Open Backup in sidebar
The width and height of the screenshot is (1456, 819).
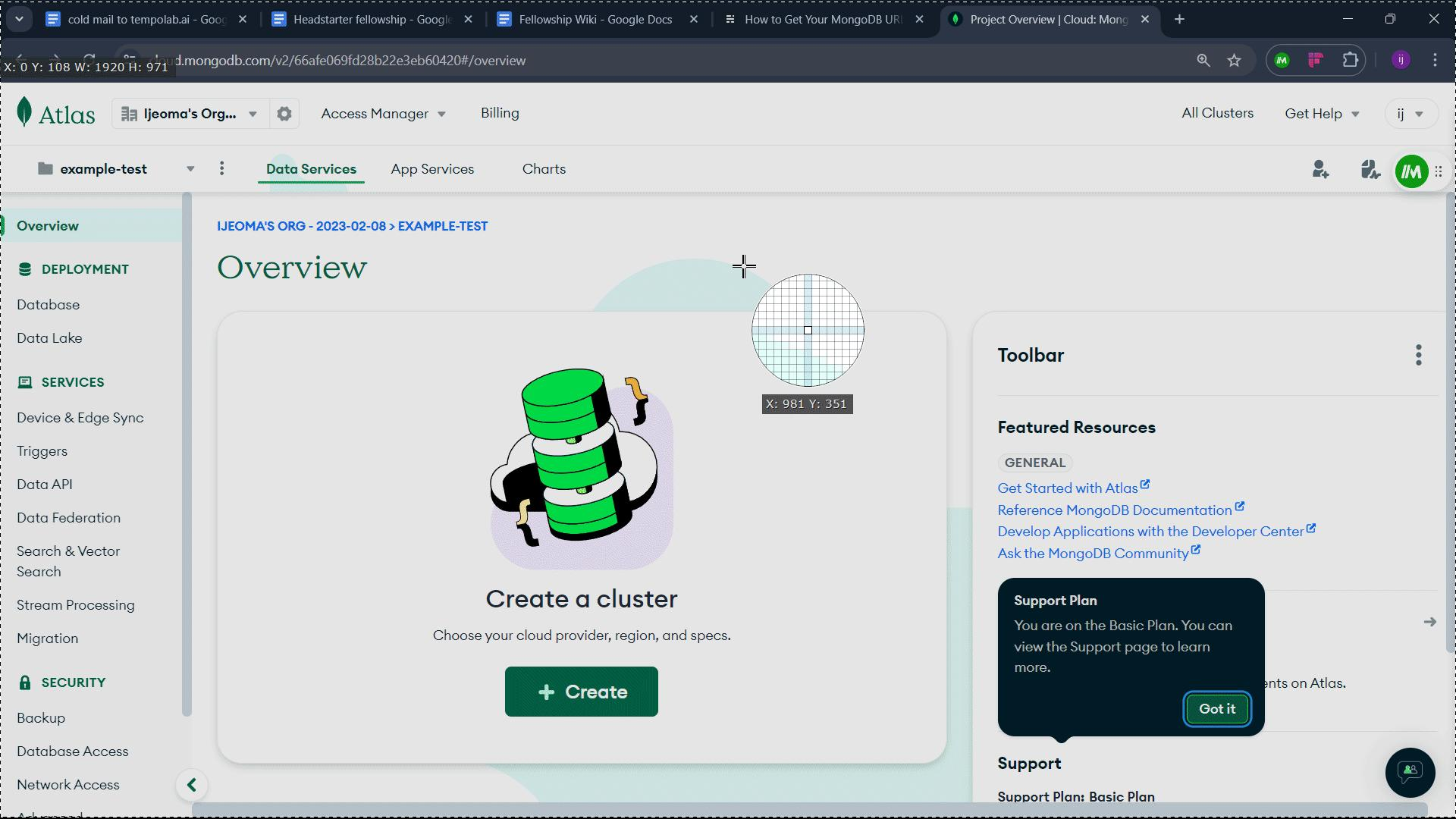[x=41, y=718]
